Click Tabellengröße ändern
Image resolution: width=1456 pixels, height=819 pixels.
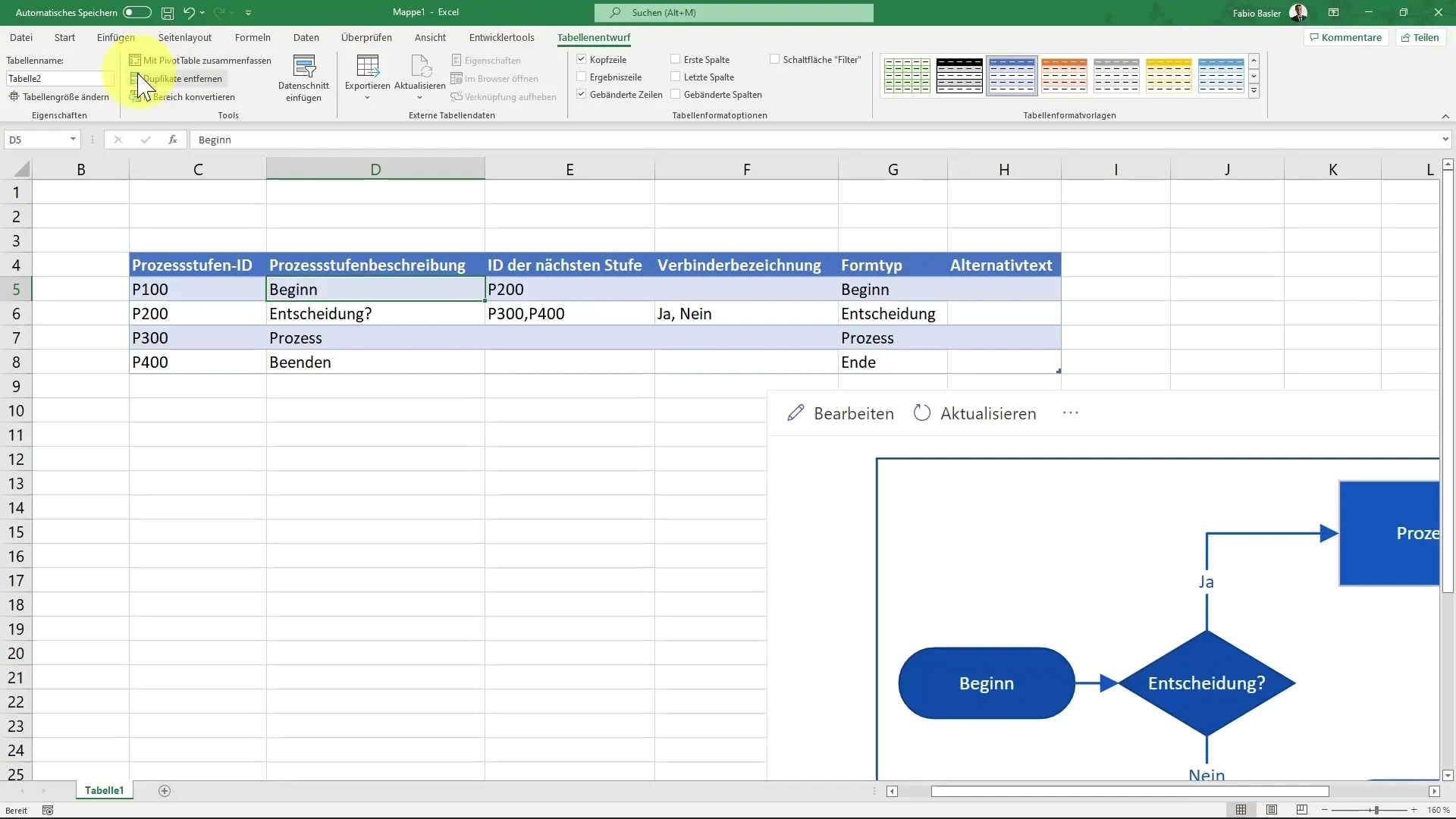[59, 97]
